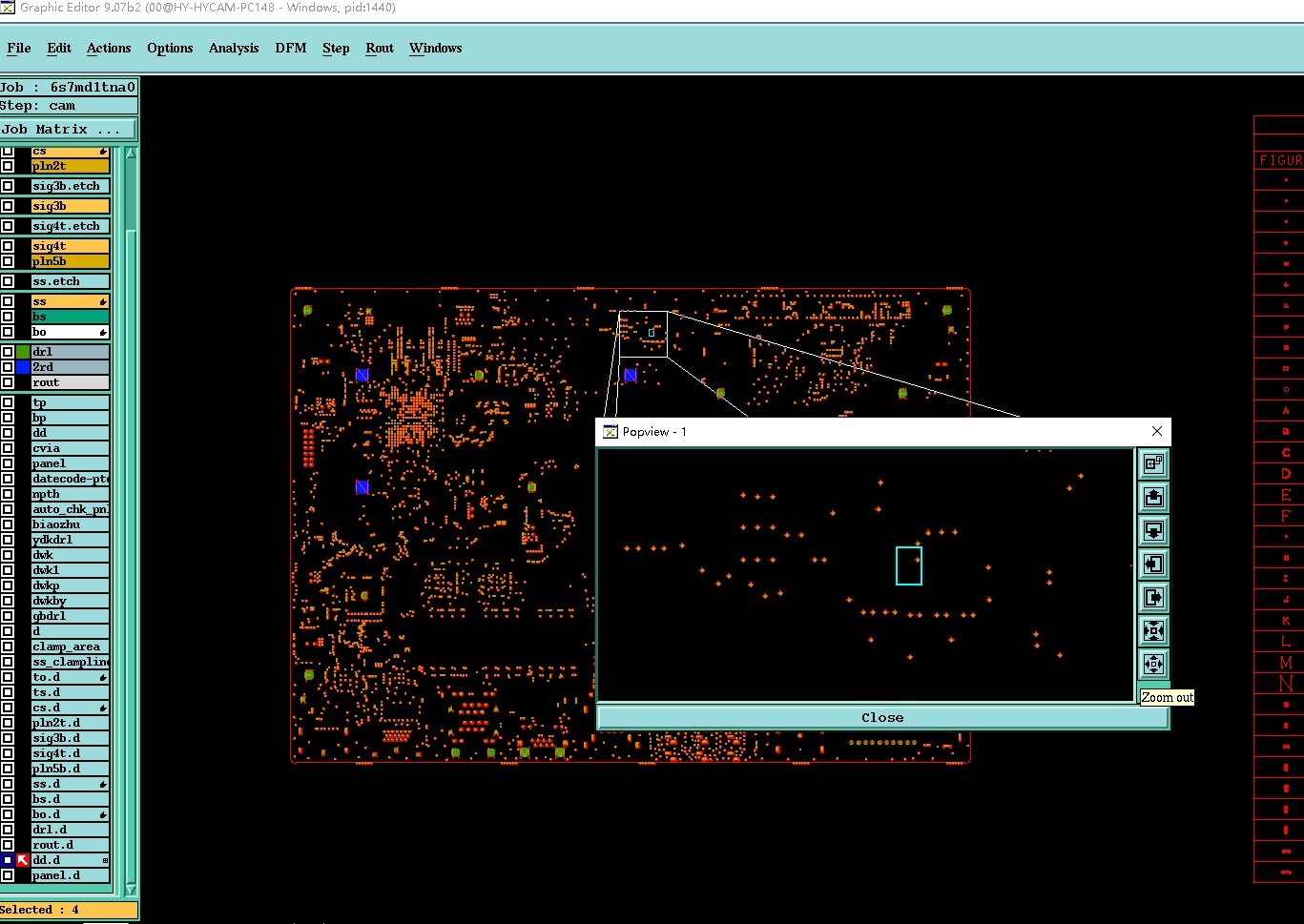Open the Step menu
The width and height of the screenshot is (1304, 924).
[x=336, y=48]
